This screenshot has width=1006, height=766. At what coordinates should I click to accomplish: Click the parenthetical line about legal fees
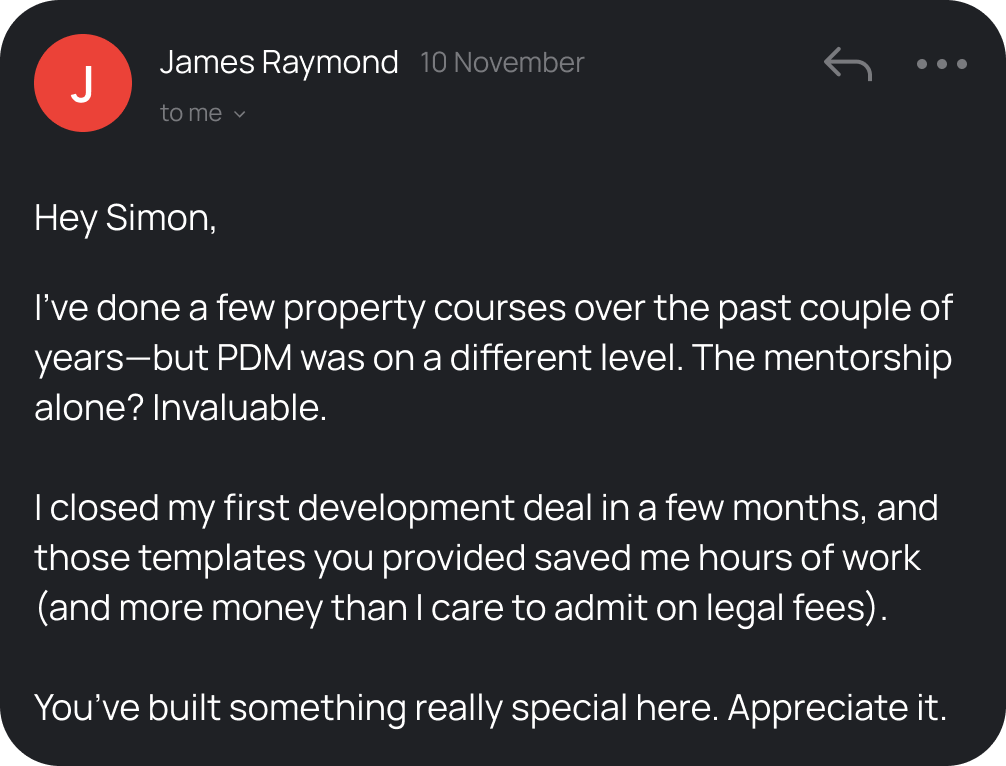tap(461, 608)
